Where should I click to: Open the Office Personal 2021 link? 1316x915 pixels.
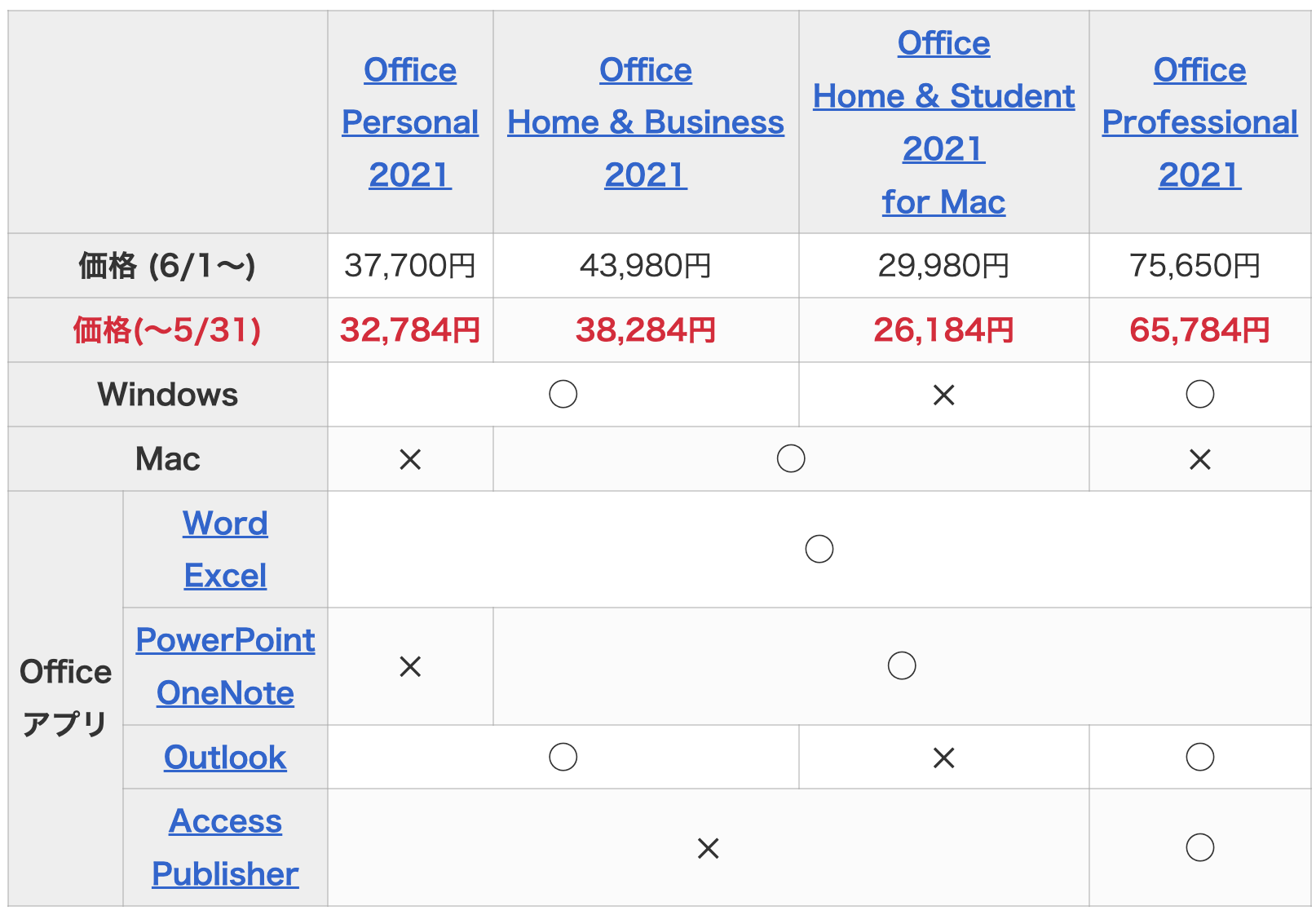[x=410, y=122]
